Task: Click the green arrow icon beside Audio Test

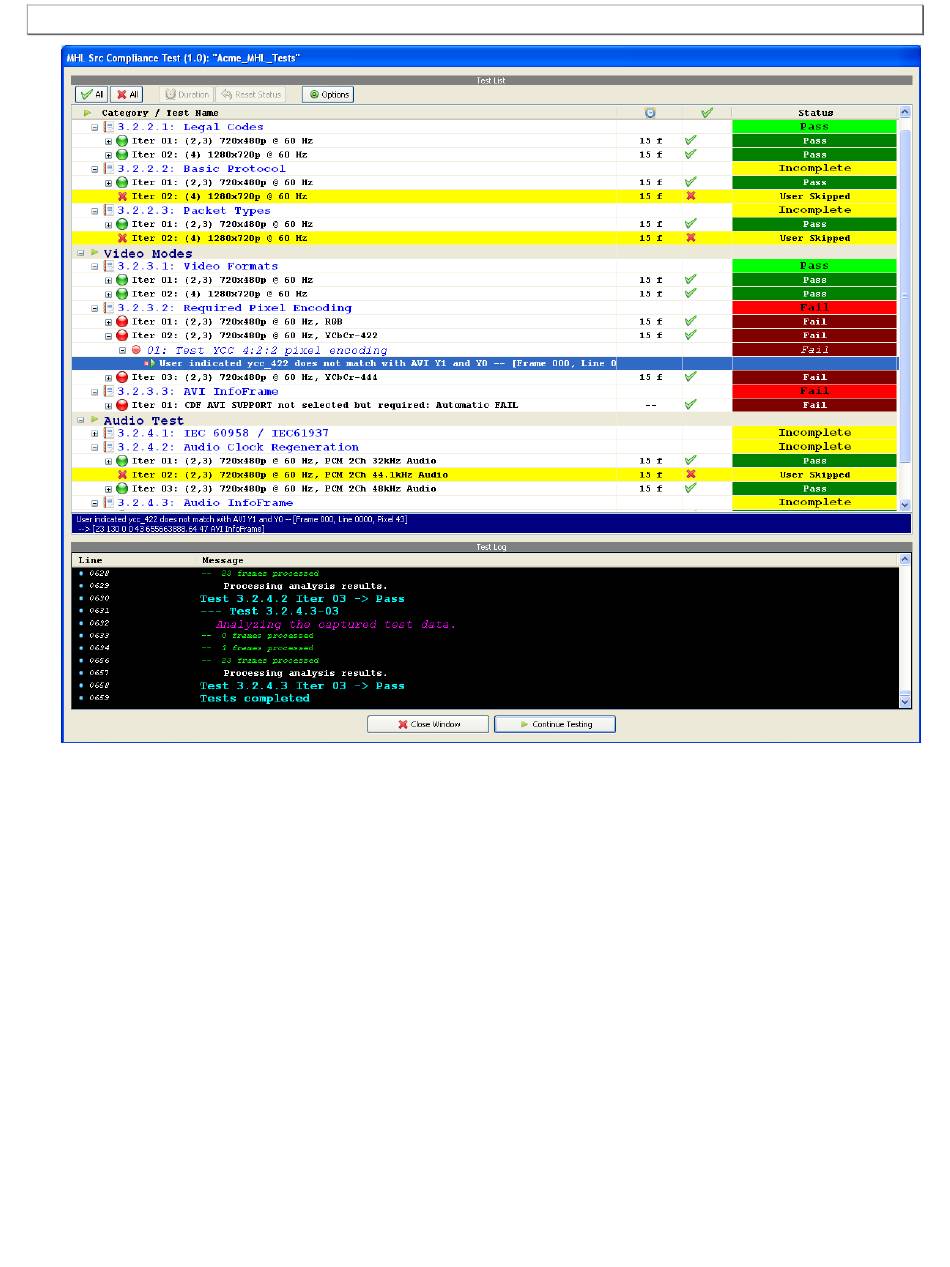Action: [x=94, y=421]
